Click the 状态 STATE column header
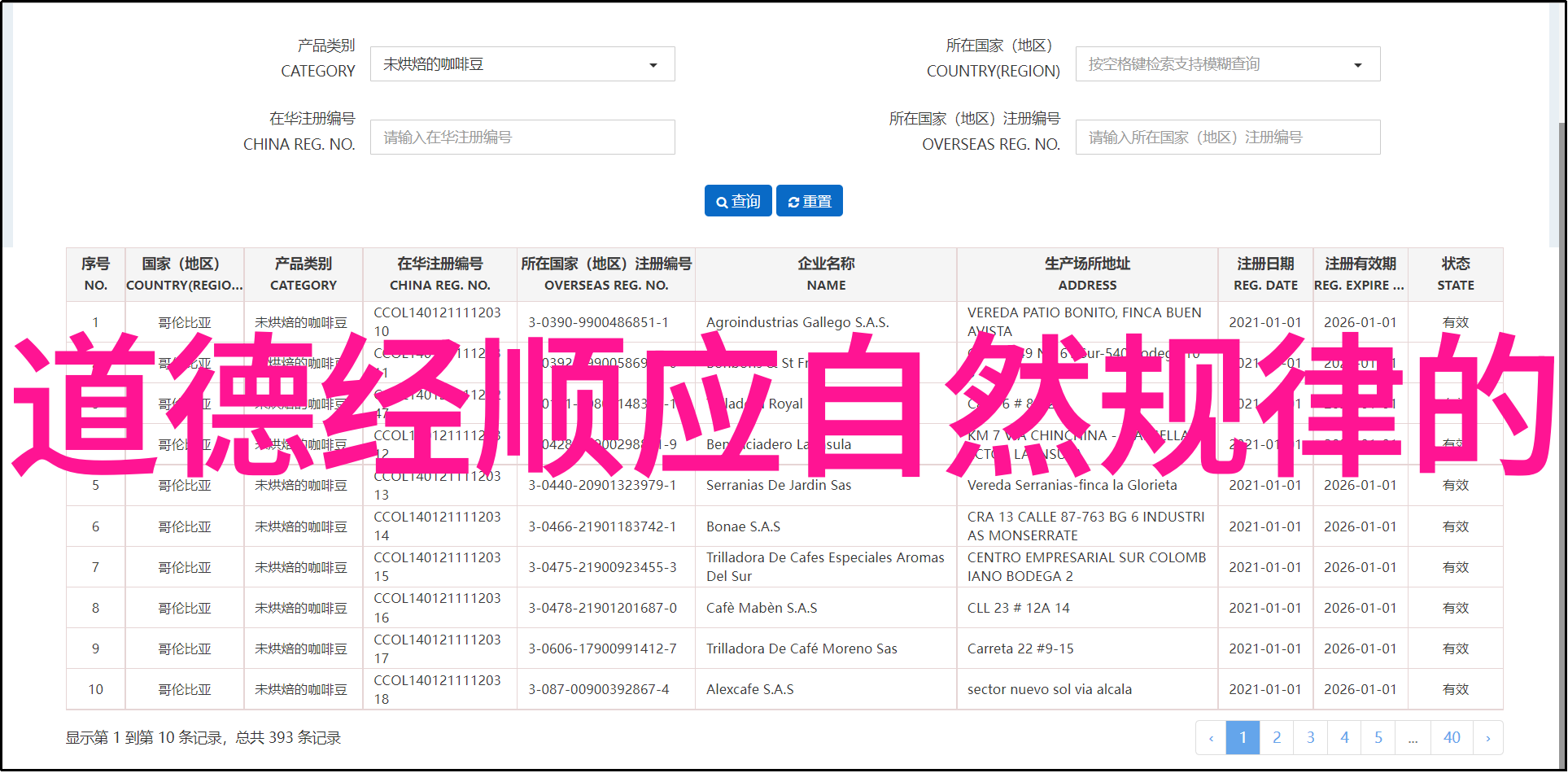1568x773 pixels. pos(1456,274)
